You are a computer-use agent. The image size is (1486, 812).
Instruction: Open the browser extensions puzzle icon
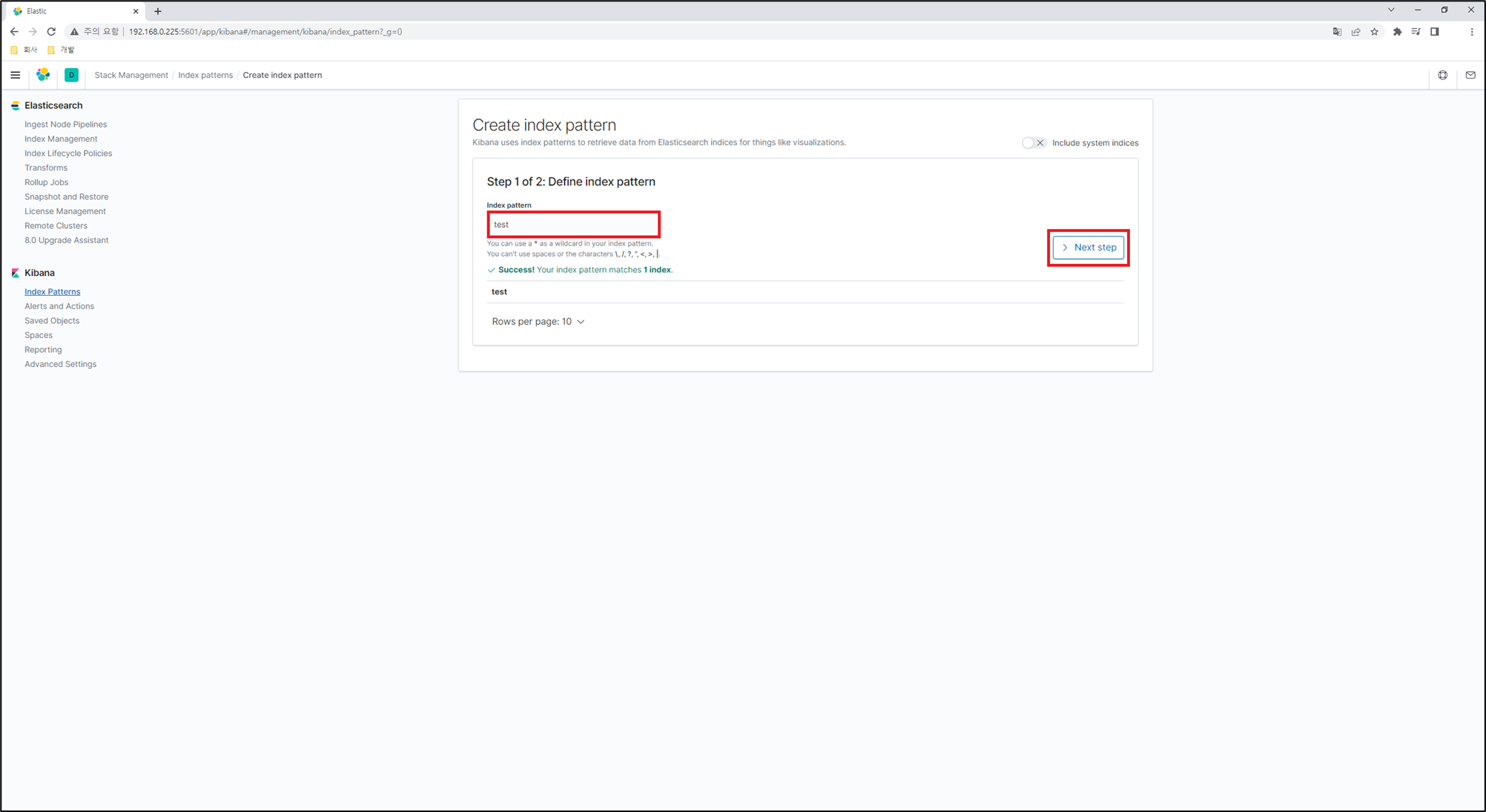1397,32
